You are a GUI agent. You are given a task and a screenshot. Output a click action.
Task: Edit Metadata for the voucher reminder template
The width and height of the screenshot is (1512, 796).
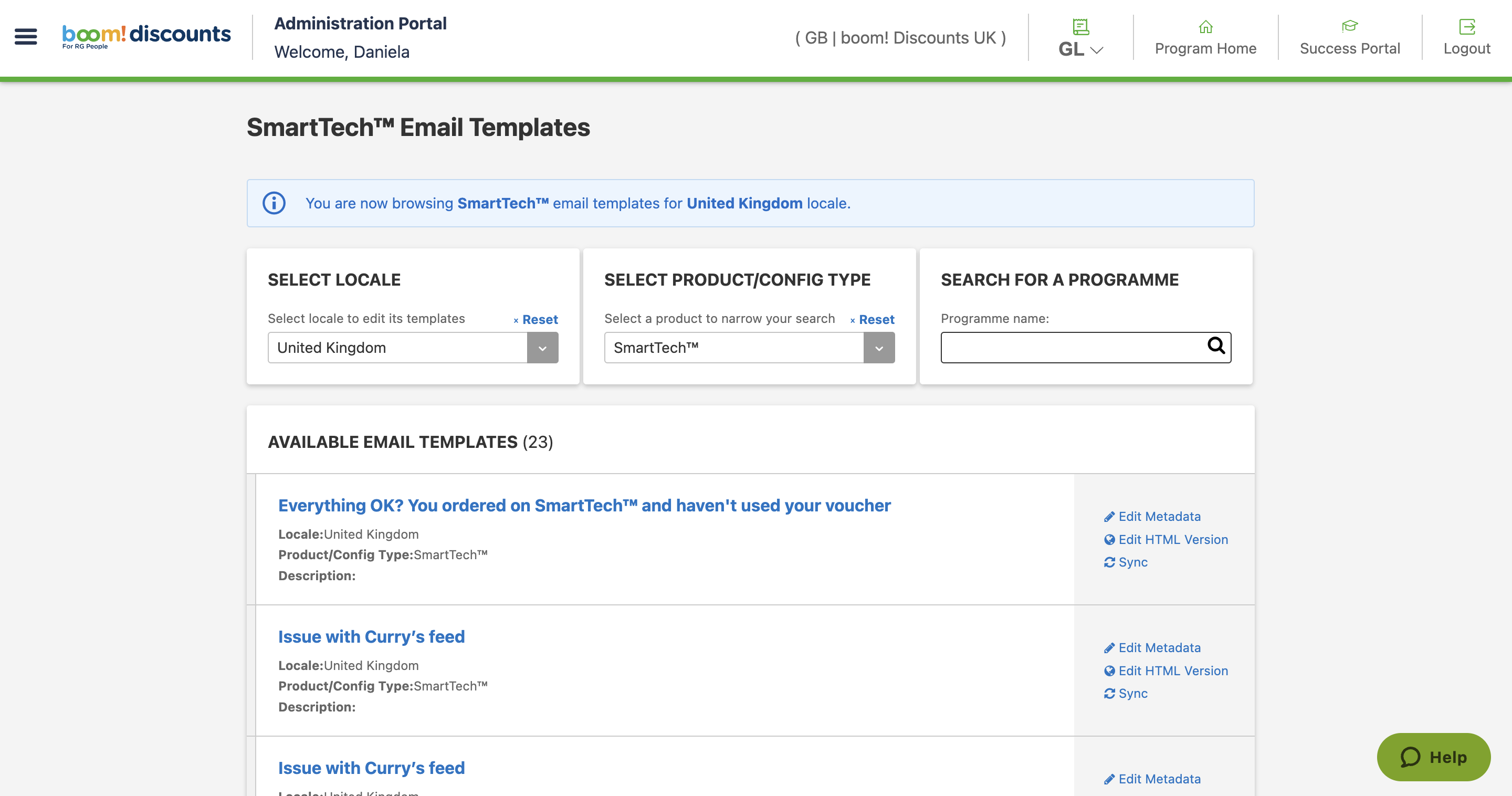click(x=1159, y=517)
